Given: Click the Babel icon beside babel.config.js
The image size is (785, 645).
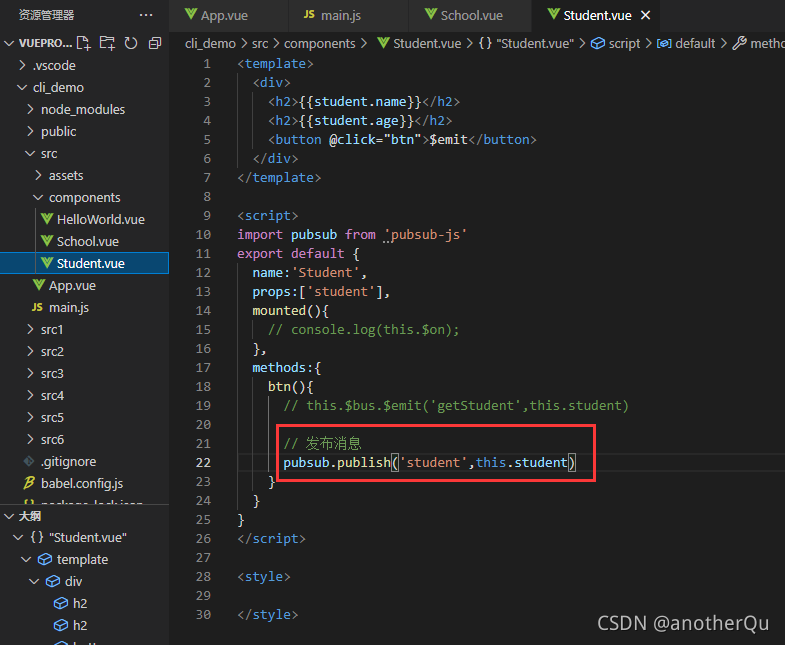Looking at the screenshot, I should pyautogui.click(x=29, y=483).
